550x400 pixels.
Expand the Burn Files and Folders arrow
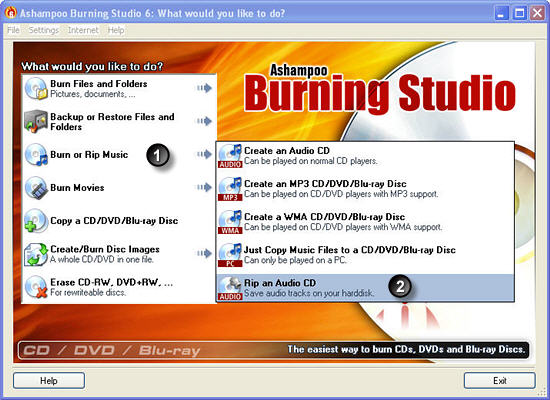pos(204,88)
